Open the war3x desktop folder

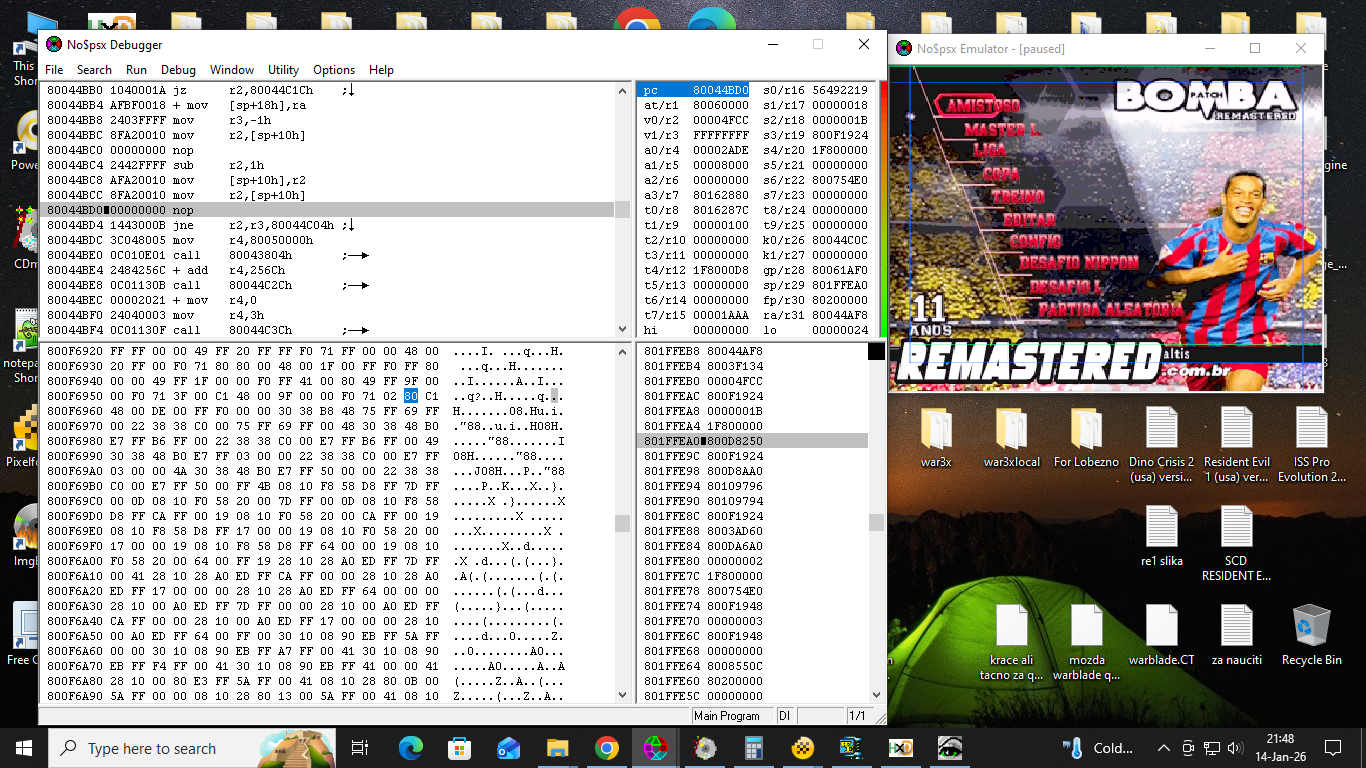point(936,438)
